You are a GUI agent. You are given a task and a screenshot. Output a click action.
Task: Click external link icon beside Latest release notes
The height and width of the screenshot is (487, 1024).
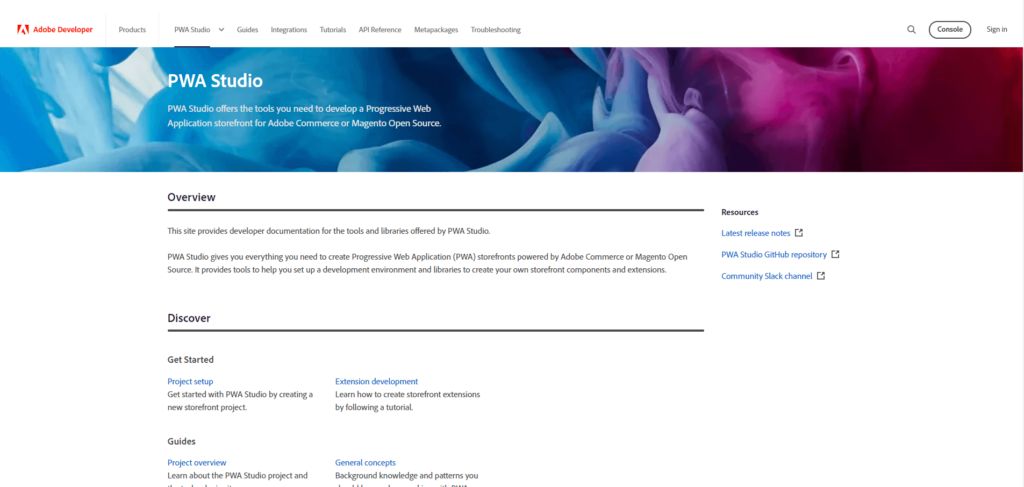pyautogui.click(x=799, y=233)
